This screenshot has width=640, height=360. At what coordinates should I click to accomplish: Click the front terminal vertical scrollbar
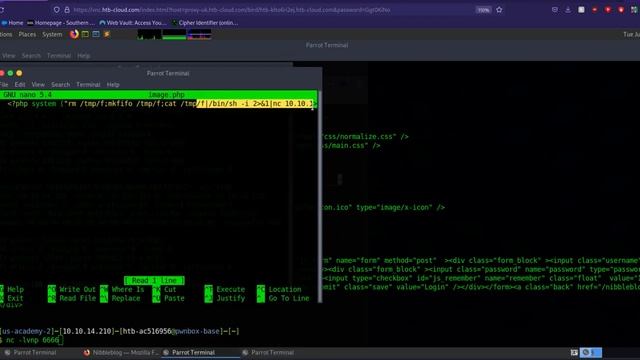tap(320, 196)
